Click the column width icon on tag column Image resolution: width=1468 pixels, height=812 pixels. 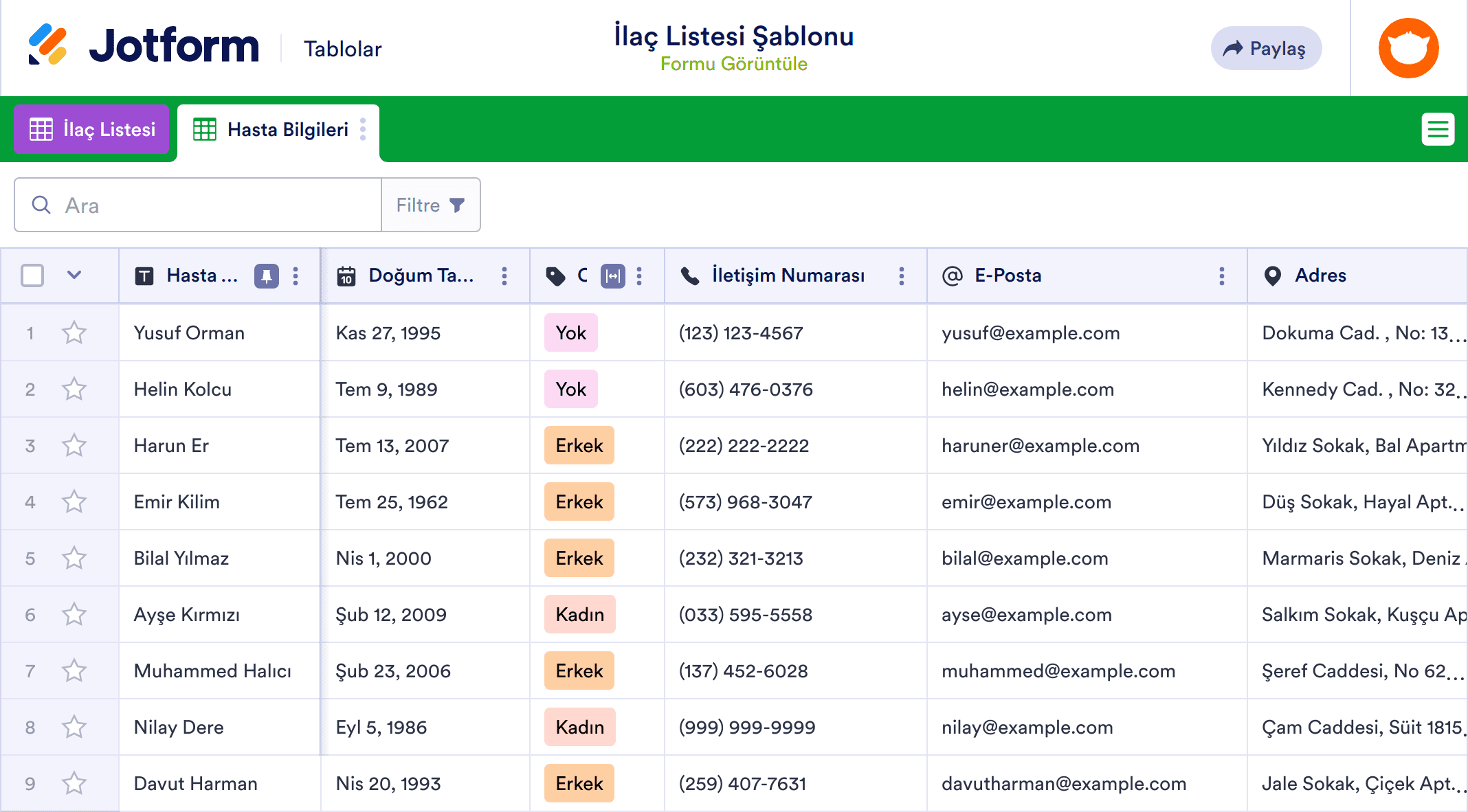(x=613, y=276)
